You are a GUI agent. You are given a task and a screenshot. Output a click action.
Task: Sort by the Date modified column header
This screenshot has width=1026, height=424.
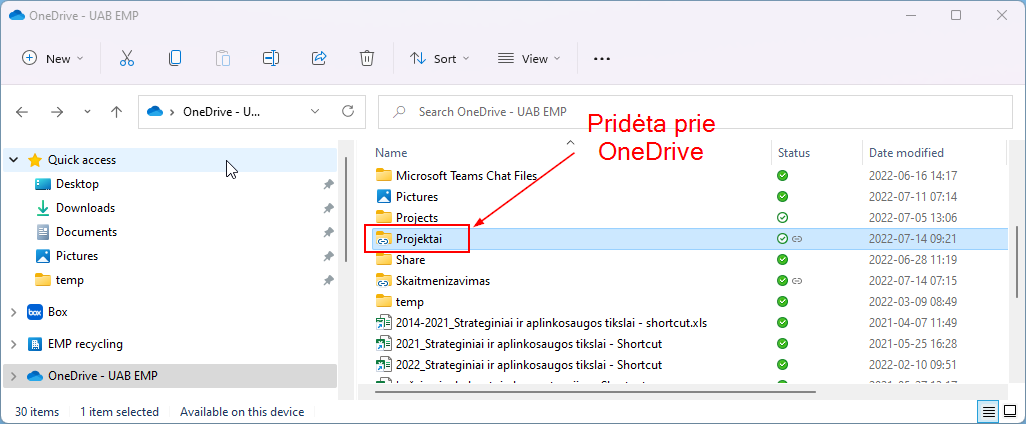[x=906, y=153]
